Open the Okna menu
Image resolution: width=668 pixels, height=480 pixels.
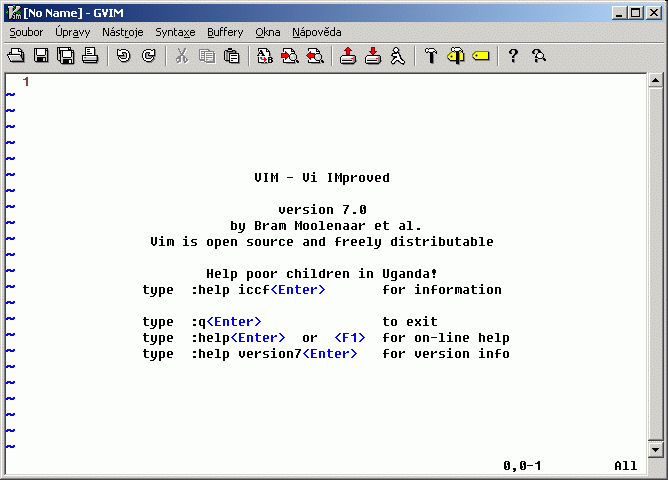pyautogui.click(x=268, y=32)
